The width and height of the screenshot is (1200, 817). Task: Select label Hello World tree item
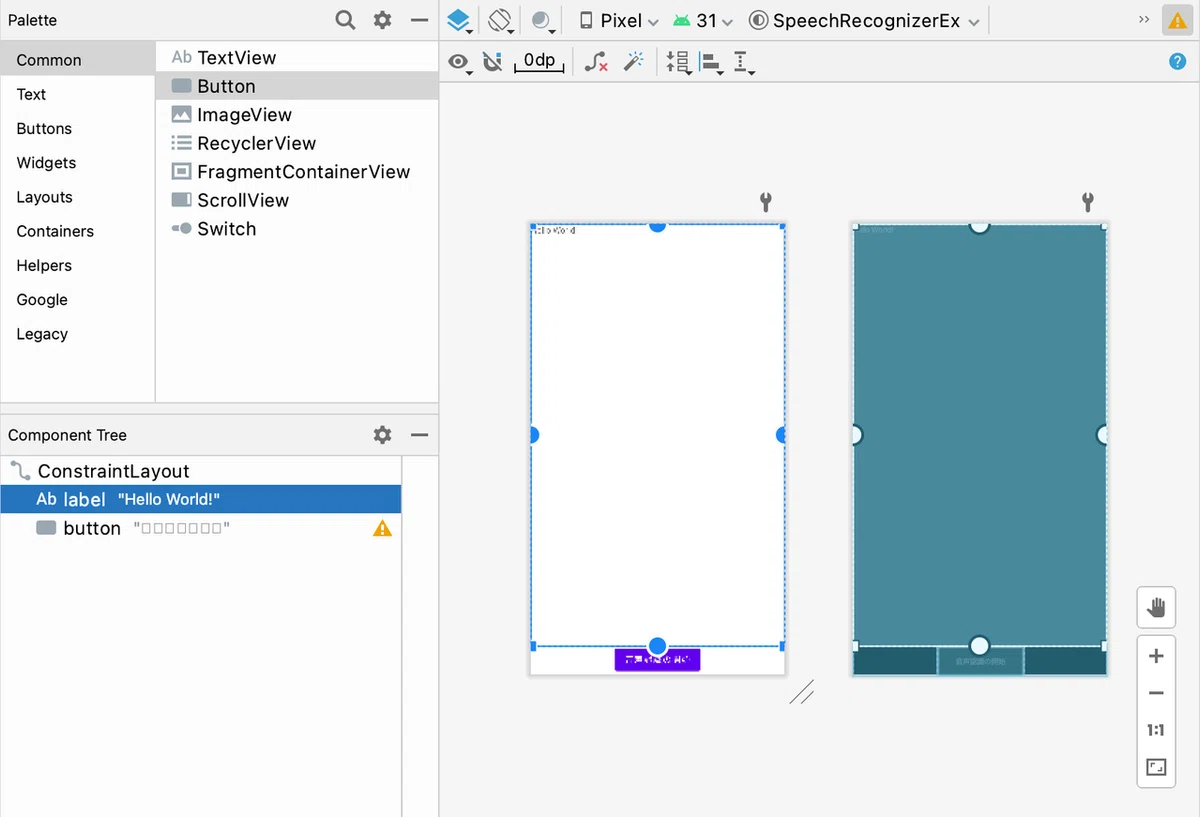(201, 499)
